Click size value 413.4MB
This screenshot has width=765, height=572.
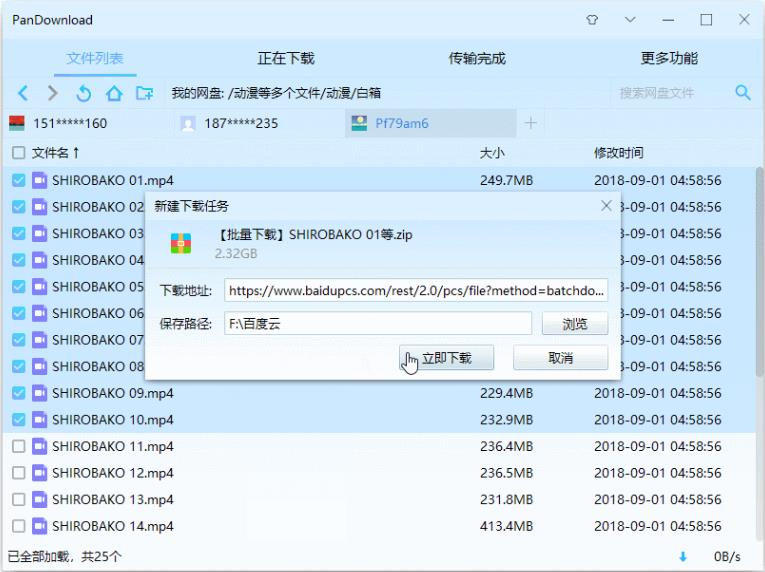click(x=506, y=526)
